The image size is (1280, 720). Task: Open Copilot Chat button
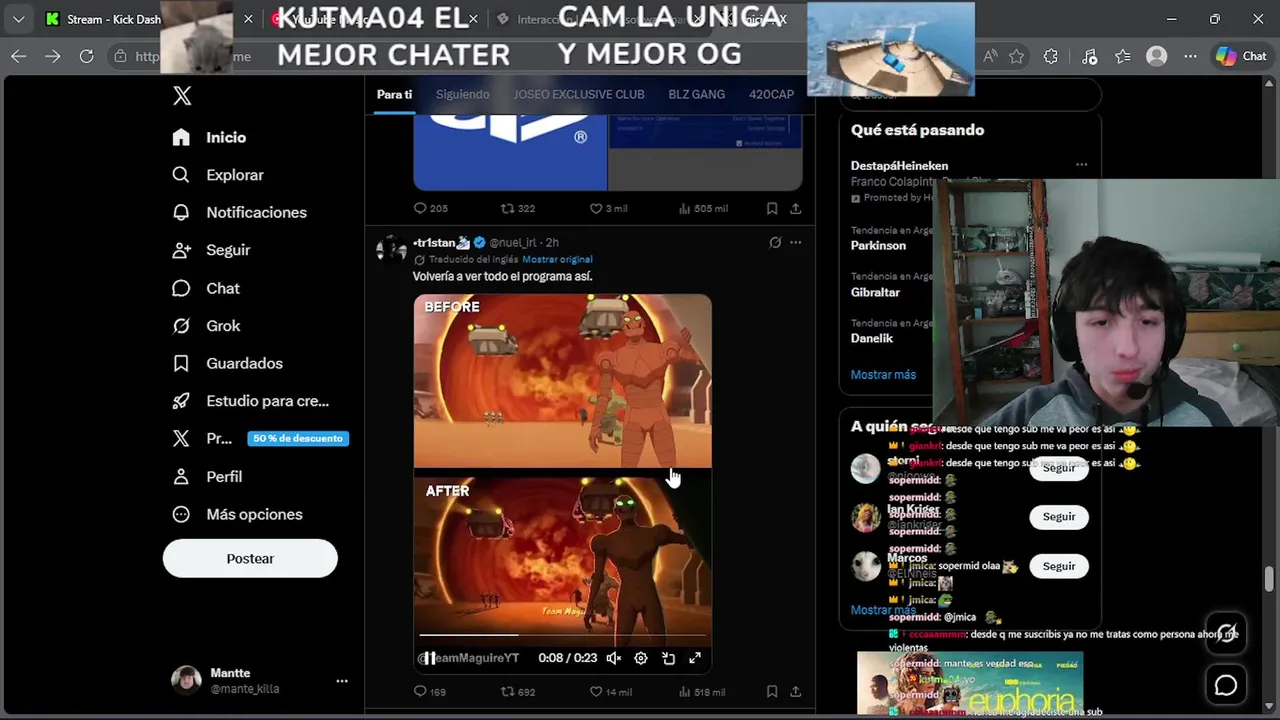point(1241,57)
